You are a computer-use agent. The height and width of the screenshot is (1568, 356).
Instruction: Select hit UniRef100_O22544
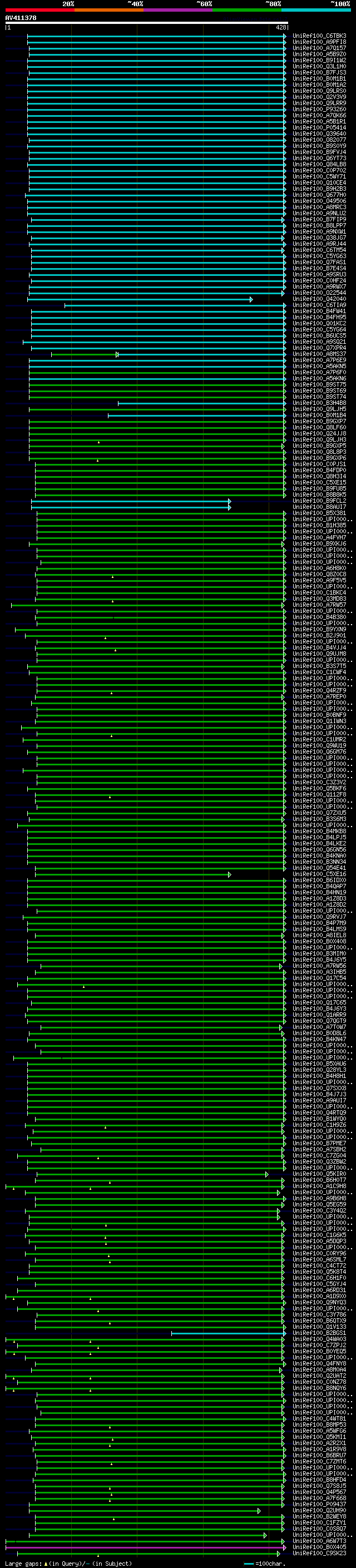pos(319,293)
